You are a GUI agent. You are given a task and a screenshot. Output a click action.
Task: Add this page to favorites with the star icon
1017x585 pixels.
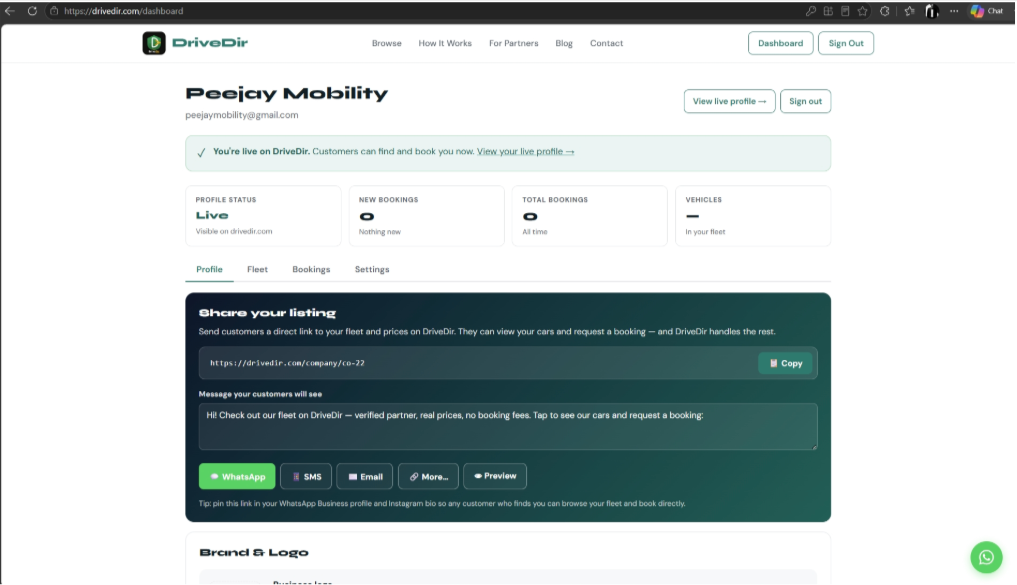[x=863, y=11]
